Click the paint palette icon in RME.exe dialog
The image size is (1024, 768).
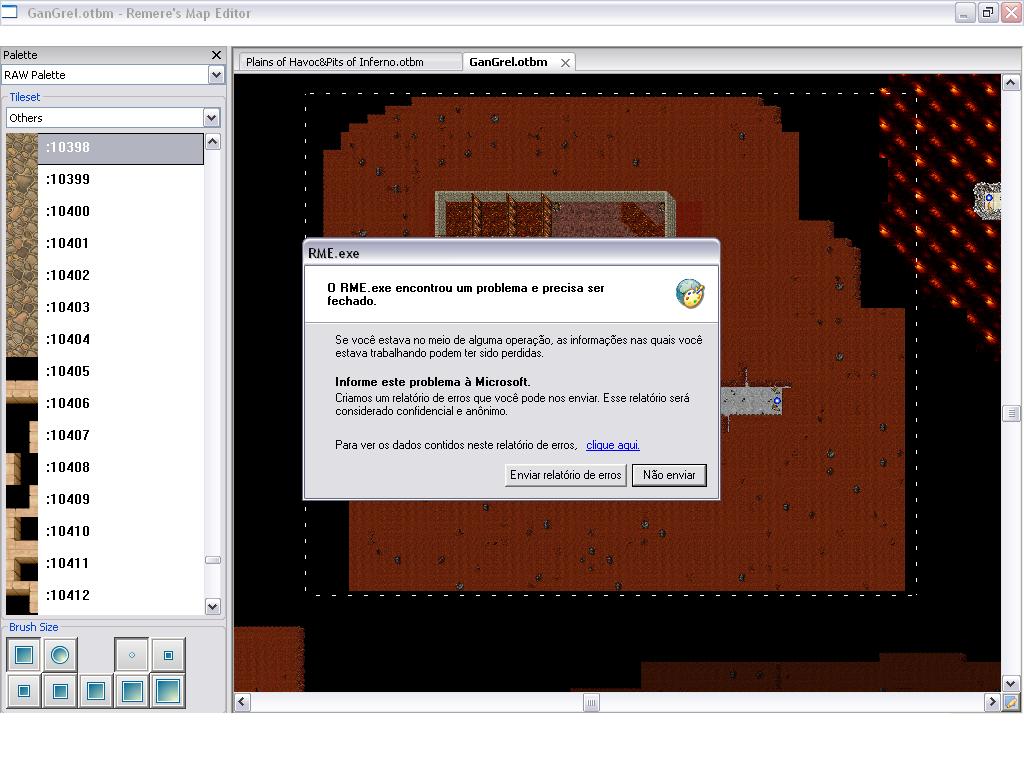[x=690, y=293]
